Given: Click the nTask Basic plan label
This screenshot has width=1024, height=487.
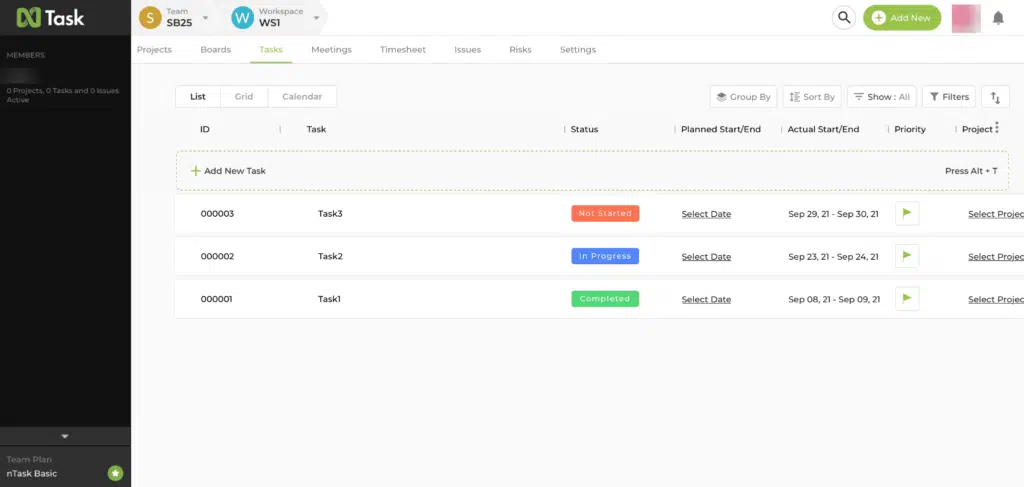Looking at the screenshot, I should (31, 473).
